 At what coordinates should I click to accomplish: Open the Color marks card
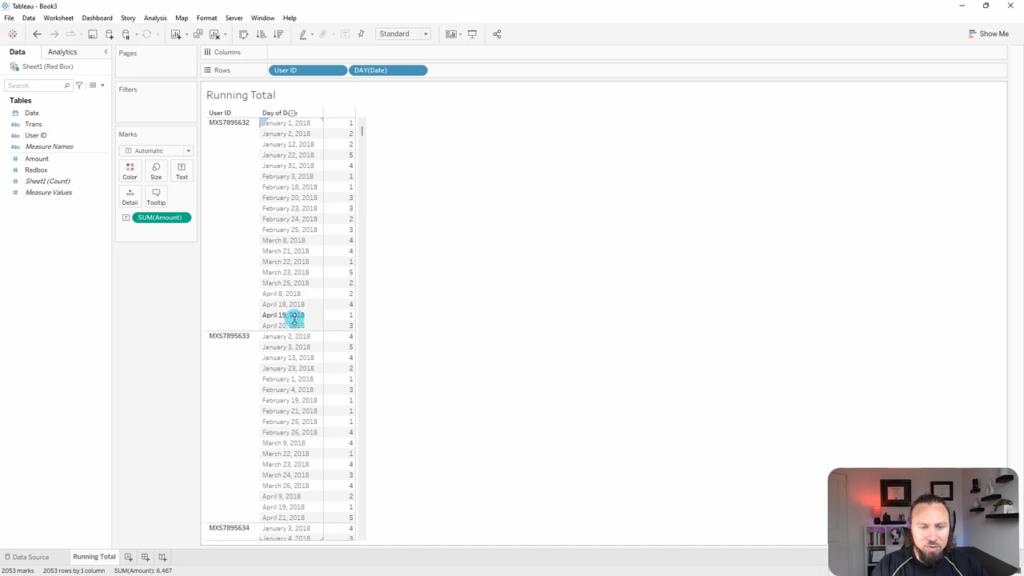[130, 171]
